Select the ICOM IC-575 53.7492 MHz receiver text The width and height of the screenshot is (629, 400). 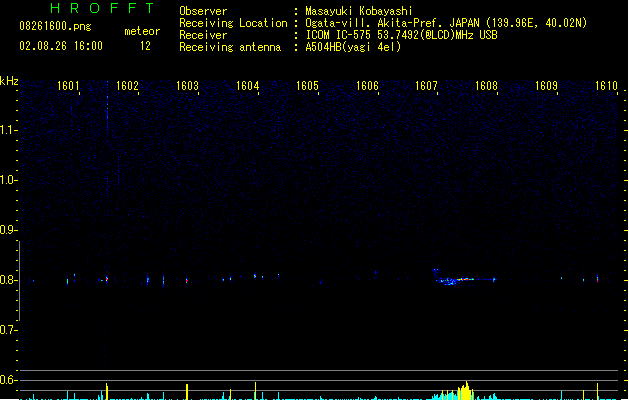(x=402, y=35)
